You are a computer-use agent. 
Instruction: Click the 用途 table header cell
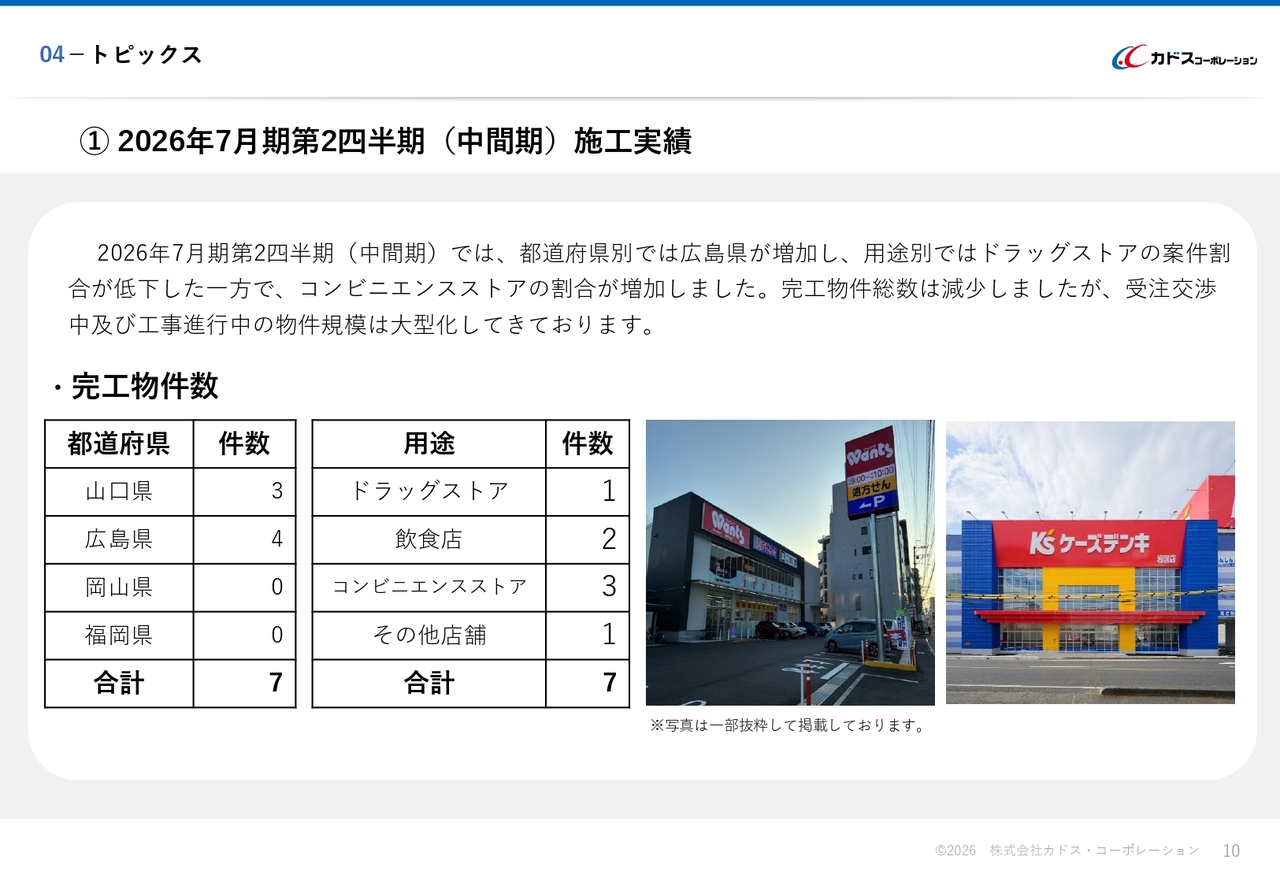(x=429, y=444)
